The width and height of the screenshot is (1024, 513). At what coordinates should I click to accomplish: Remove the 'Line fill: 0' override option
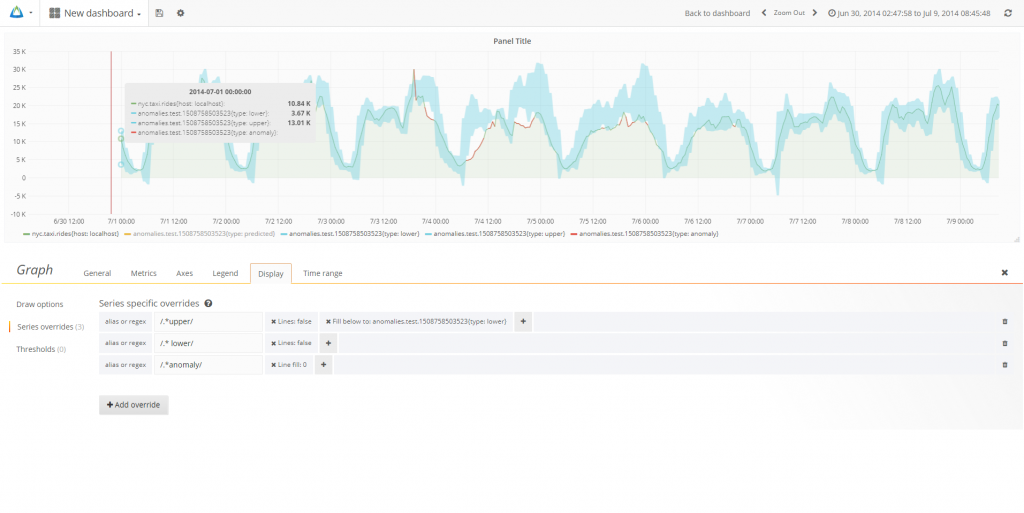click(274, 365)
